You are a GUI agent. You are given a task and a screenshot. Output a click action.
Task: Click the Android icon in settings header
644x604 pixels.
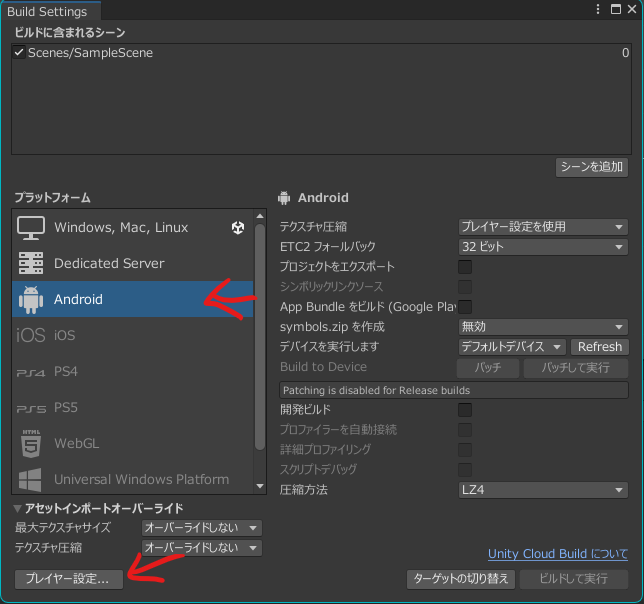pyautogui.click(x=284, y=198)
